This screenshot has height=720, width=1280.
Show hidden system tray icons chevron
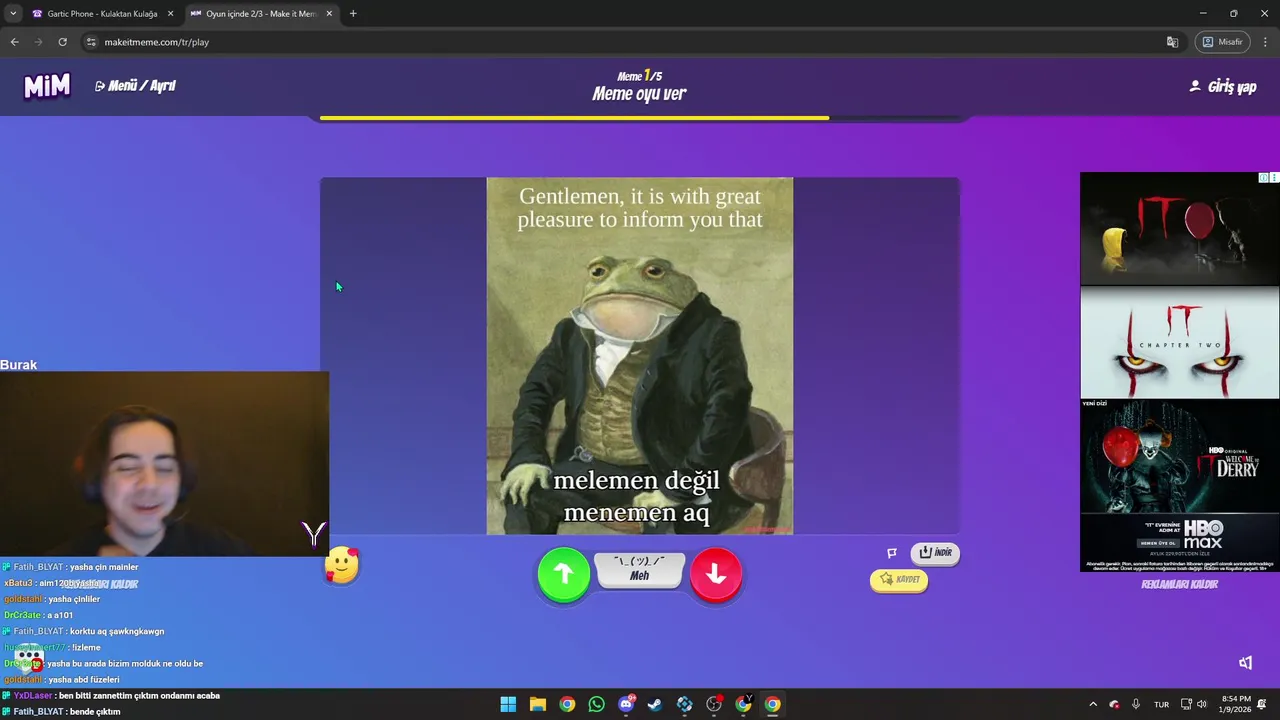tap(1092, 704)
